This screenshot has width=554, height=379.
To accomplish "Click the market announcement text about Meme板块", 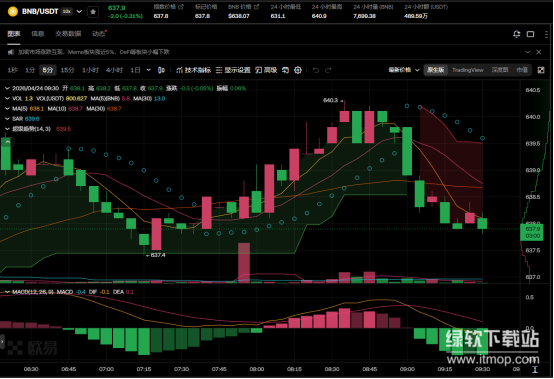I will (94, 52).
